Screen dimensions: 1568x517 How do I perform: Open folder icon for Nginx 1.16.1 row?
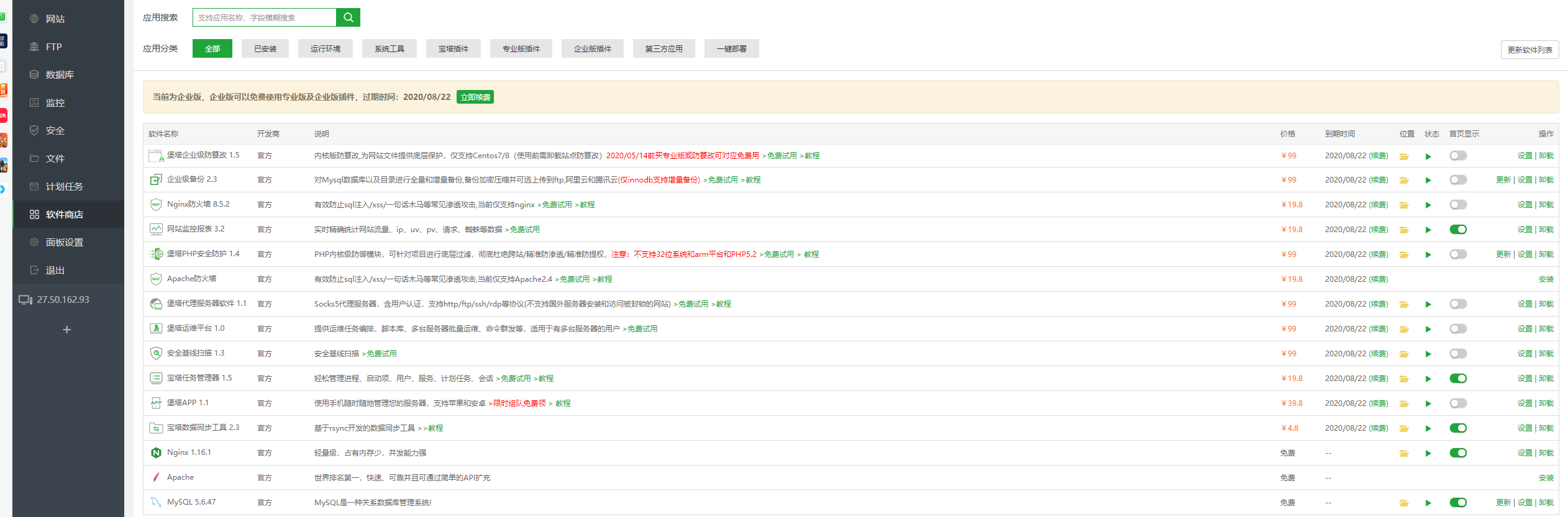(1404, 454)
